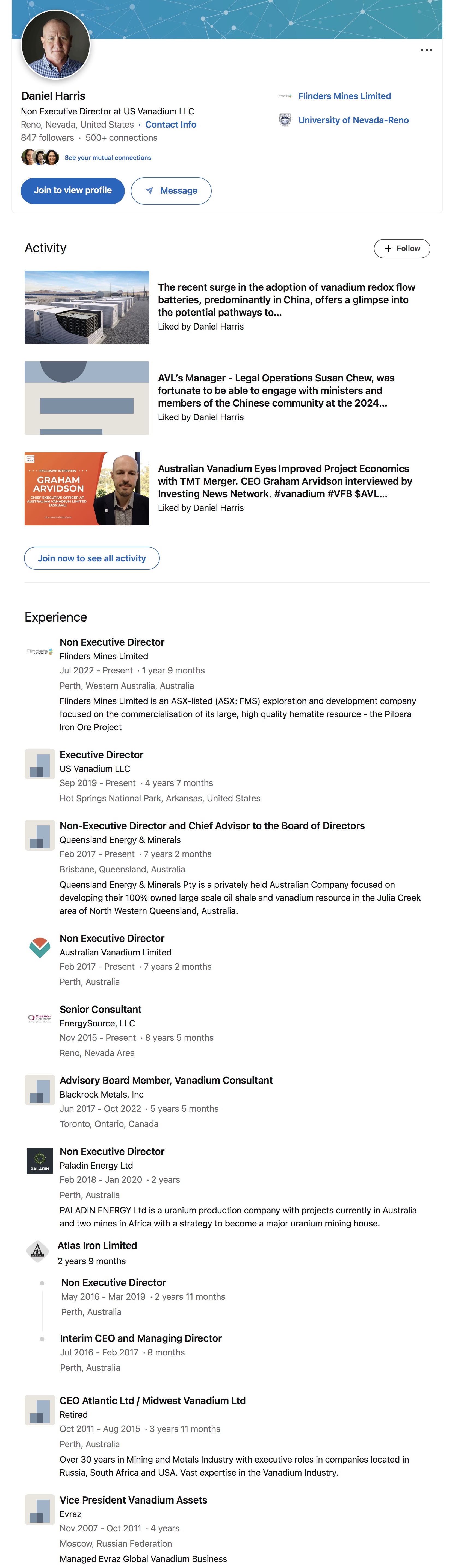Open Graham Arvidson interview post thumbnail

pos(86,489)
